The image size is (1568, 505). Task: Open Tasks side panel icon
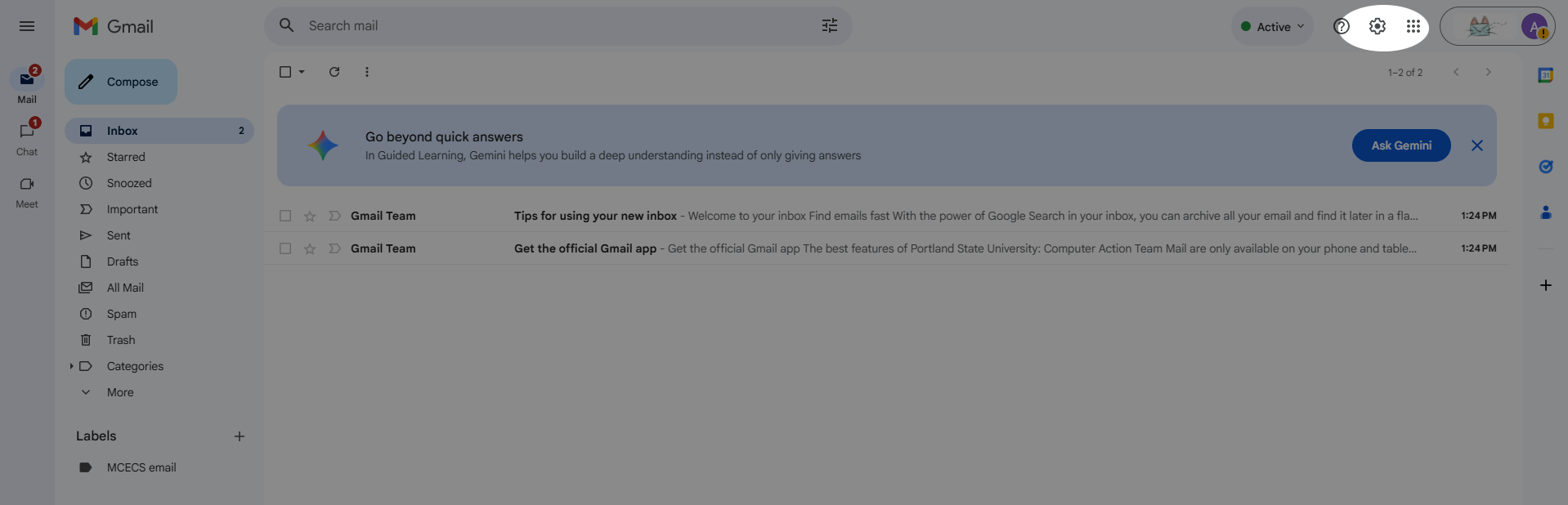pyautogui.click(x=1545, y=167)
